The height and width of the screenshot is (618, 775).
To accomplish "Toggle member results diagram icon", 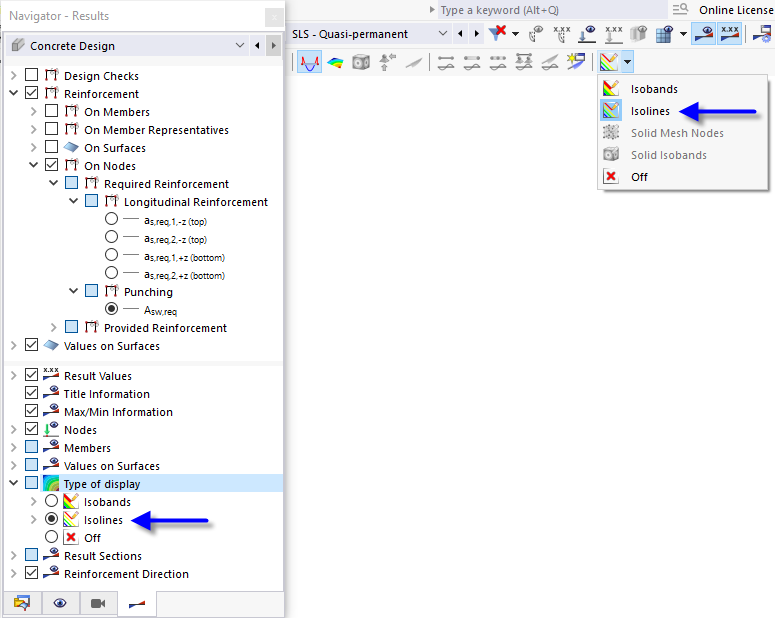I will click(x=310, y=62).
